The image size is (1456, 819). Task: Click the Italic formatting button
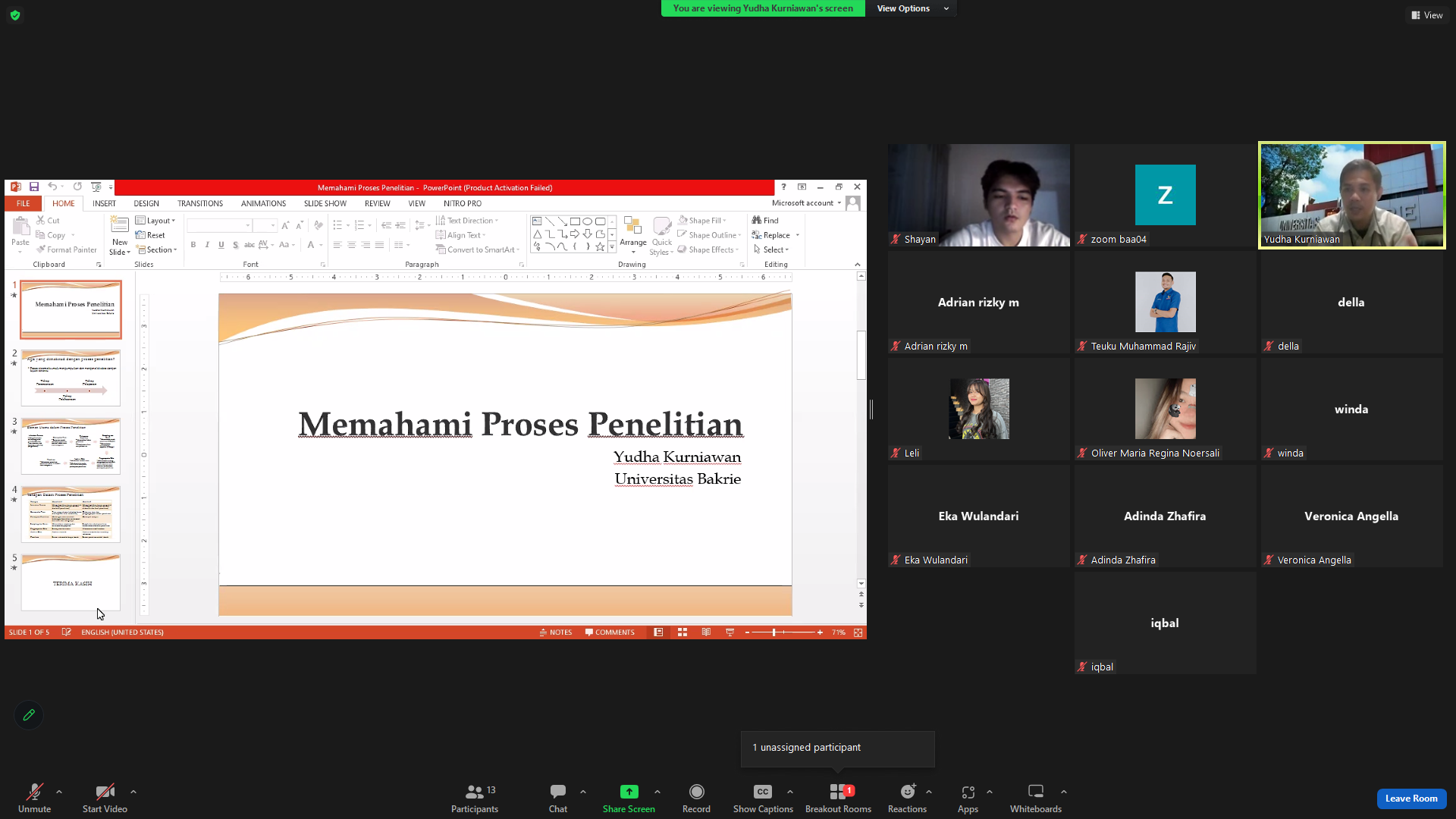tap(207, 245)
